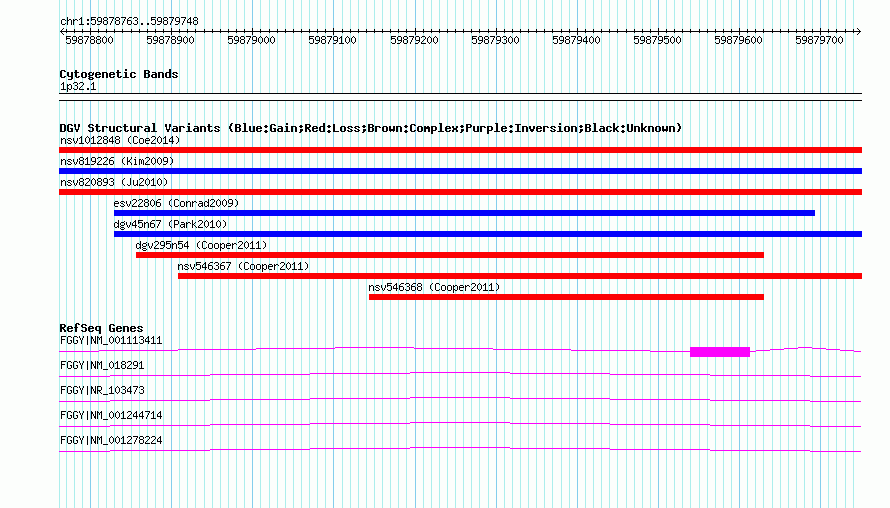
Task: Click the nsv820893 (Ju2010) red loss bar
Action: (x=460, y=192)
